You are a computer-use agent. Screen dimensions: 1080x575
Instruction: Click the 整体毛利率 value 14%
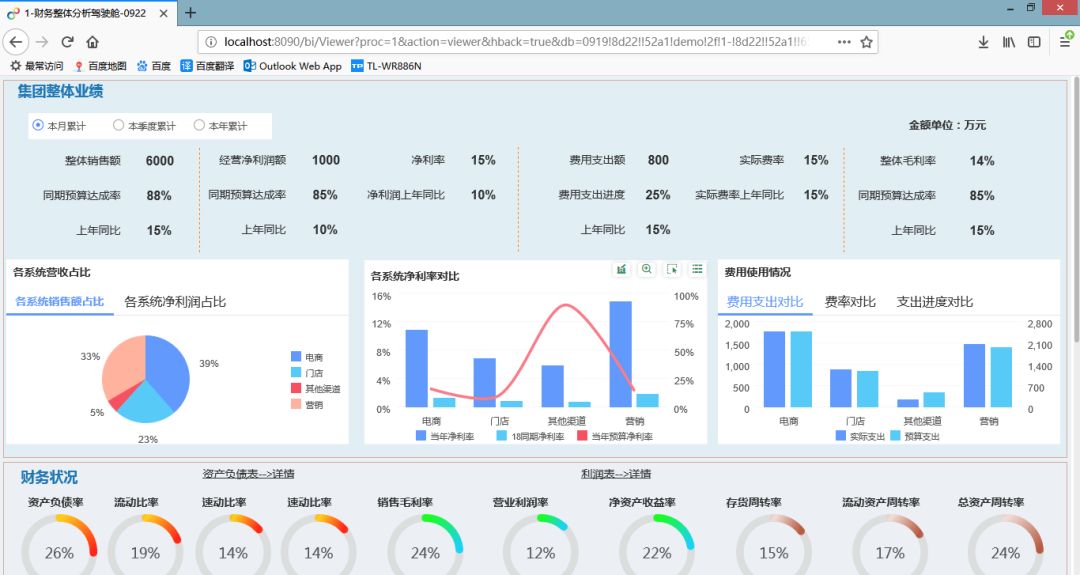point(982,160)
